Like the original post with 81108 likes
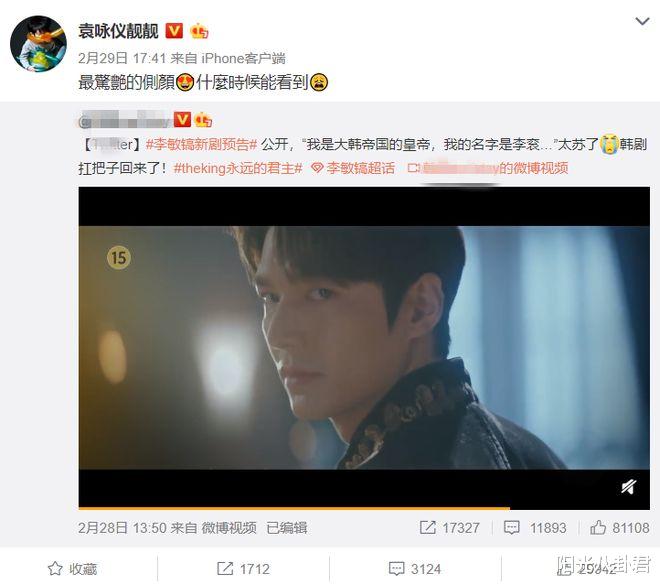Image resolution: width=660 pixels, height=585 pixels. pyautogui.click(x=620, y=527)
